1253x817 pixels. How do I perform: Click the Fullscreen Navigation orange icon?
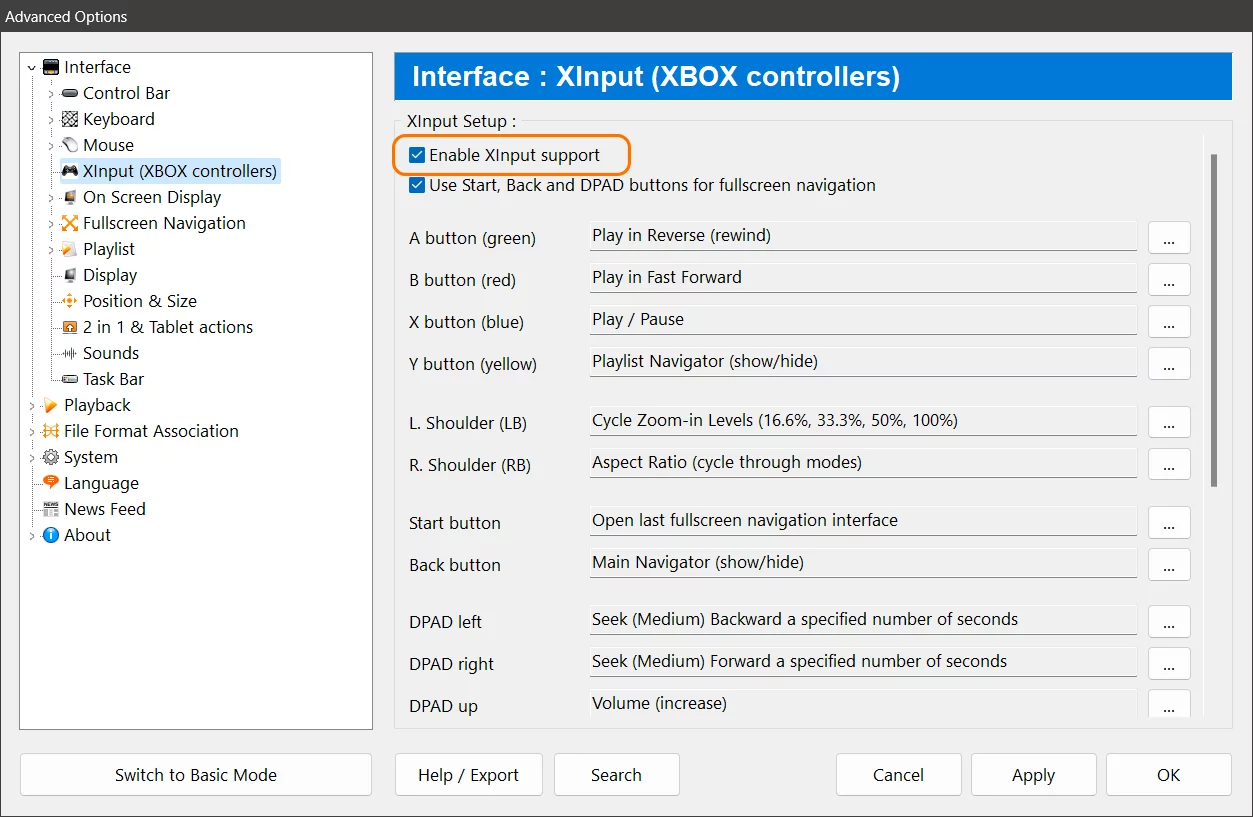(x=70, y=223)
